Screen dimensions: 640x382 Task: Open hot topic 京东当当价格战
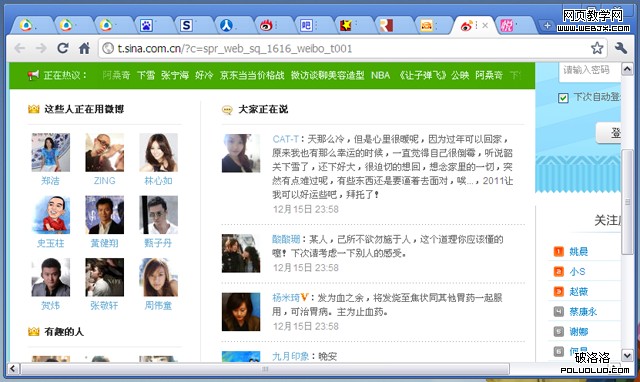pos(252,76)
